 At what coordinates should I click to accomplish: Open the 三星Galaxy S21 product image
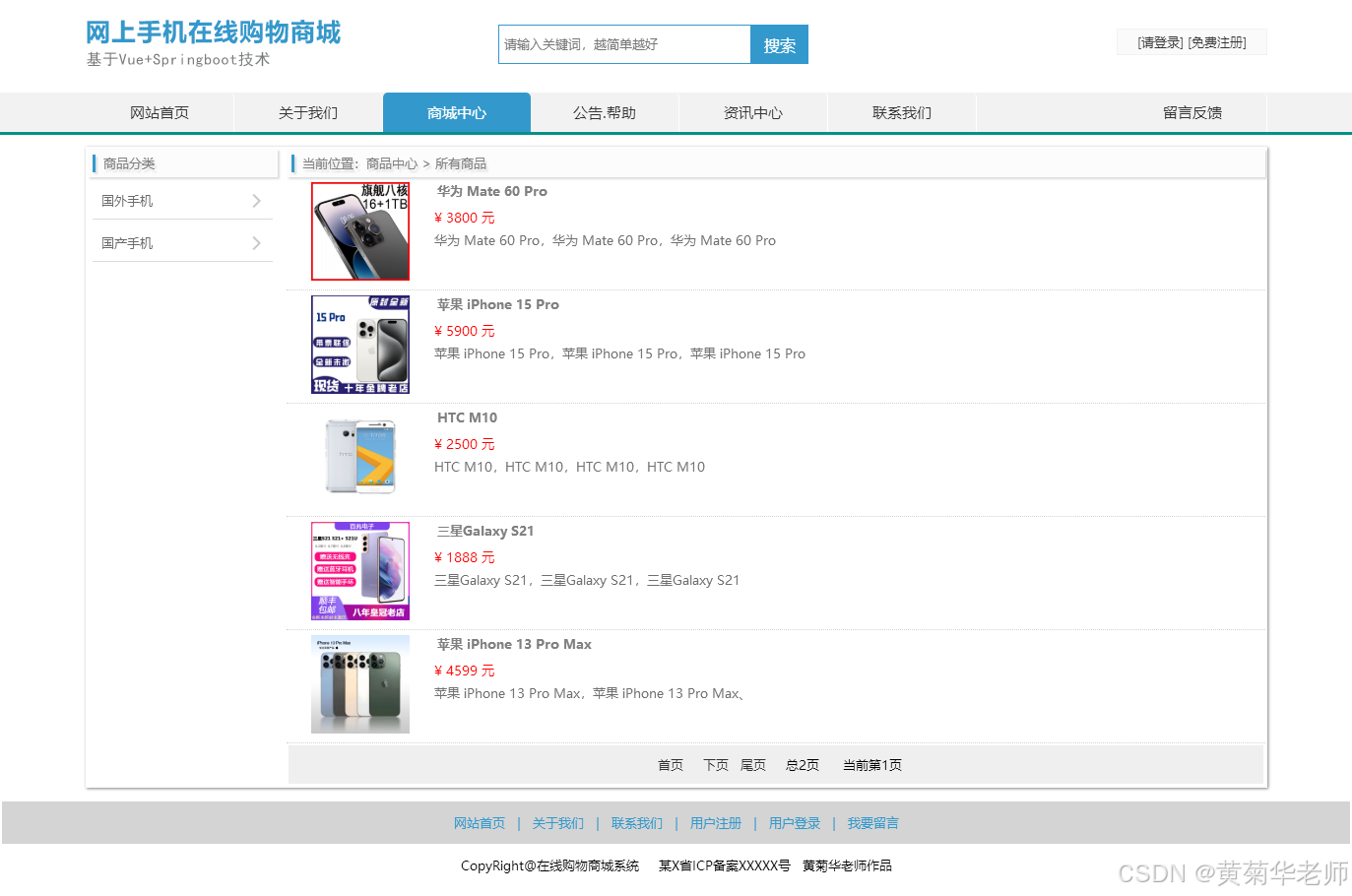point(360,571)
